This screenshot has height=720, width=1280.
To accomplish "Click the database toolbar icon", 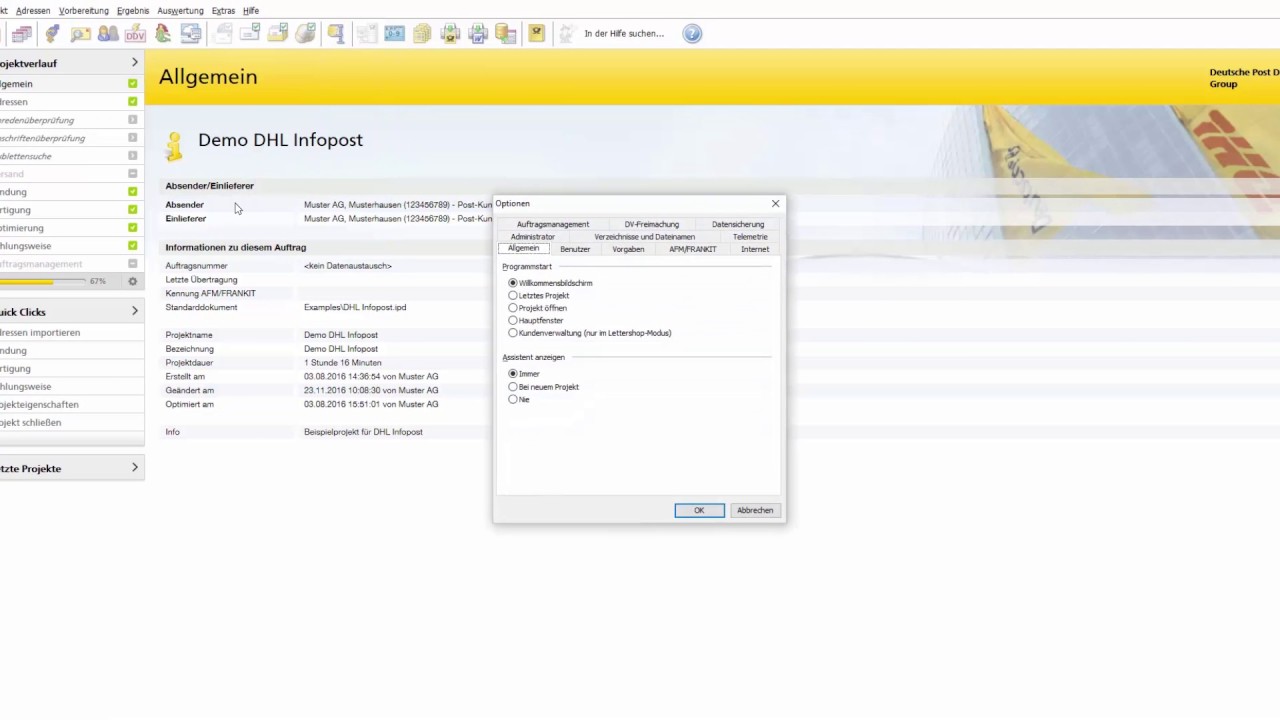I will click(505, 34).
